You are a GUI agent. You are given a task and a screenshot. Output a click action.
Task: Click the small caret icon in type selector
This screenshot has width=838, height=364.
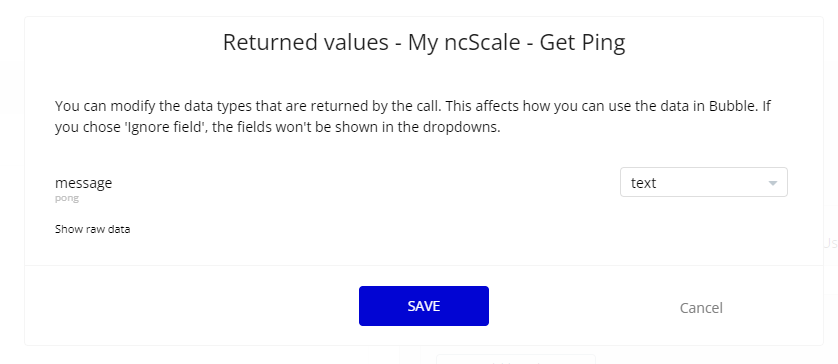pyautogui.click(x=772, y=183)
